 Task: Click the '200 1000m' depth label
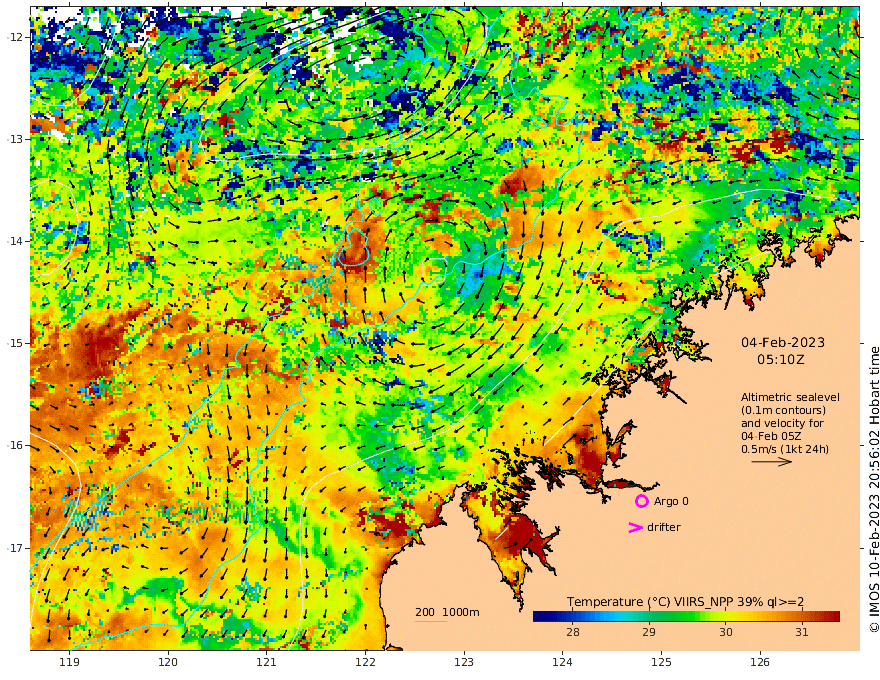coord(447,612)
